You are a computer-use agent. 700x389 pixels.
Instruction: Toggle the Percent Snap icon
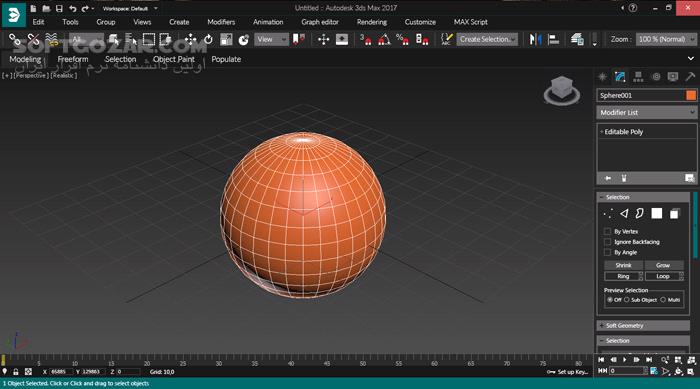click(x=402, y=40)
